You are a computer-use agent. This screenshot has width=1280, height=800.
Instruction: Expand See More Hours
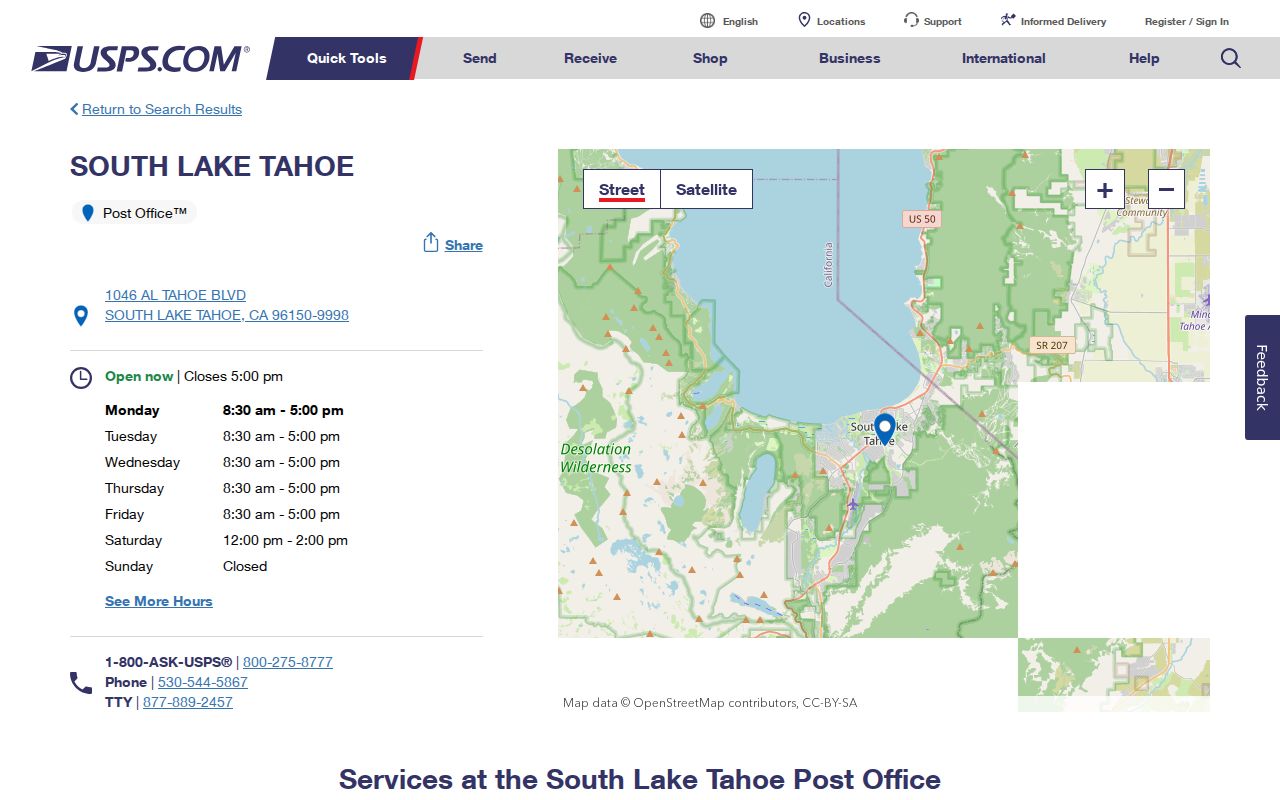pyautogui.click(x=159, y=601)
